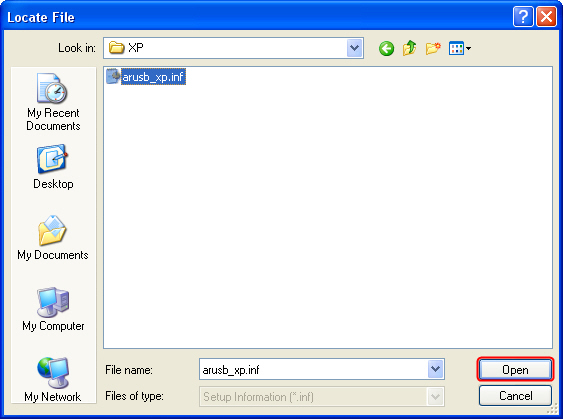Jump to the Desktop location
Viewport: 563px width, 419px height.
[x=53, y=167]
